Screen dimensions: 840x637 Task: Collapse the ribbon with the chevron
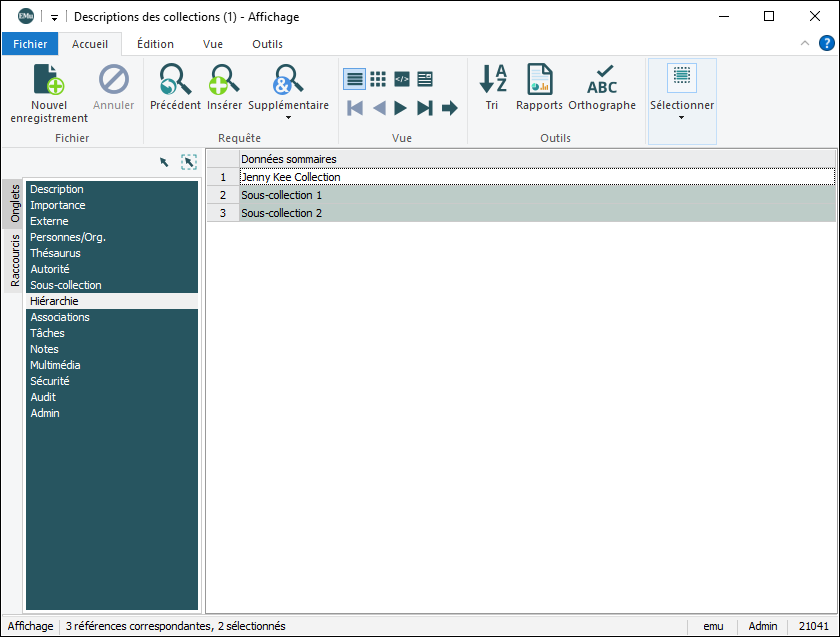click(x=806, y=44)
